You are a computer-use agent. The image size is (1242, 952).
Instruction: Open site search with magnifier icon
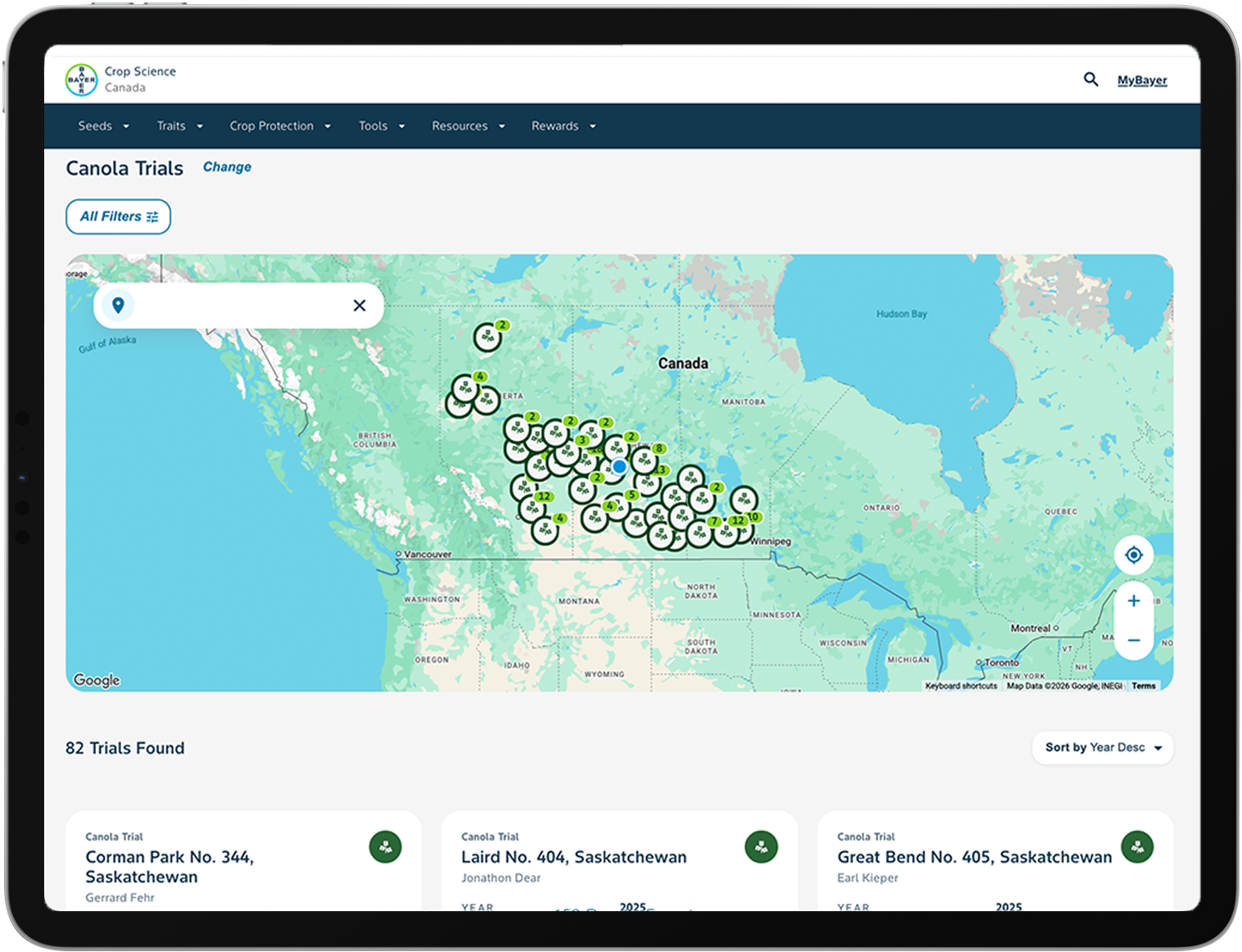click(1090, 79)
